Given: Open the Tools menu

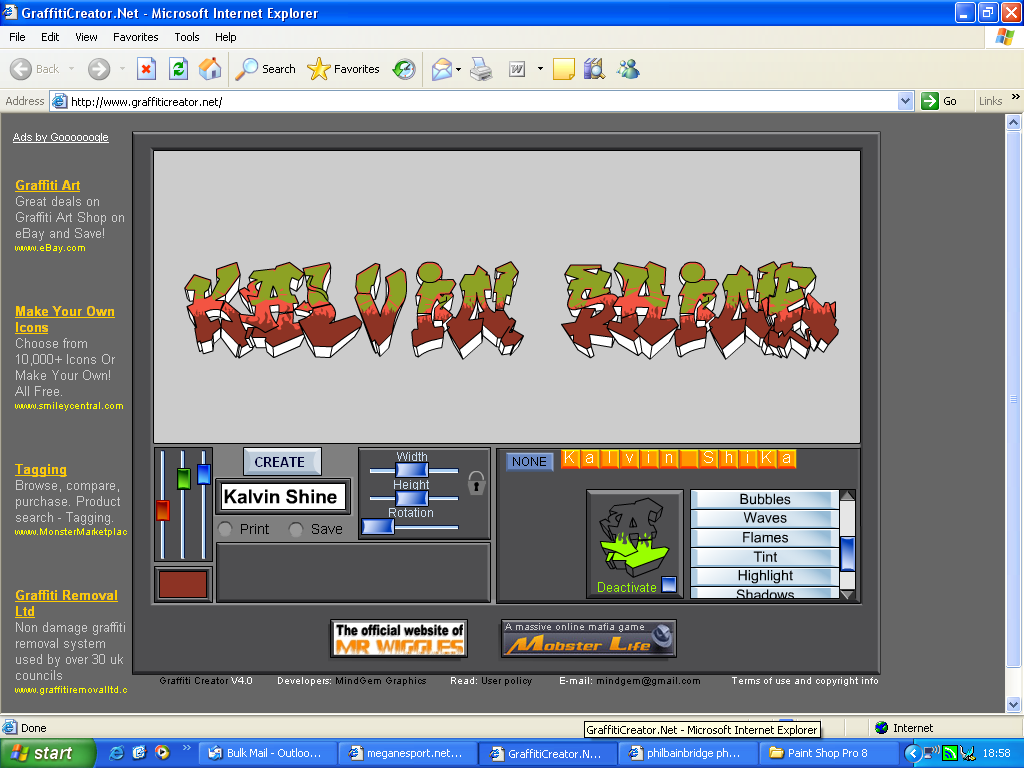Looking at the screenshot, I should click(x=187, y=37).
